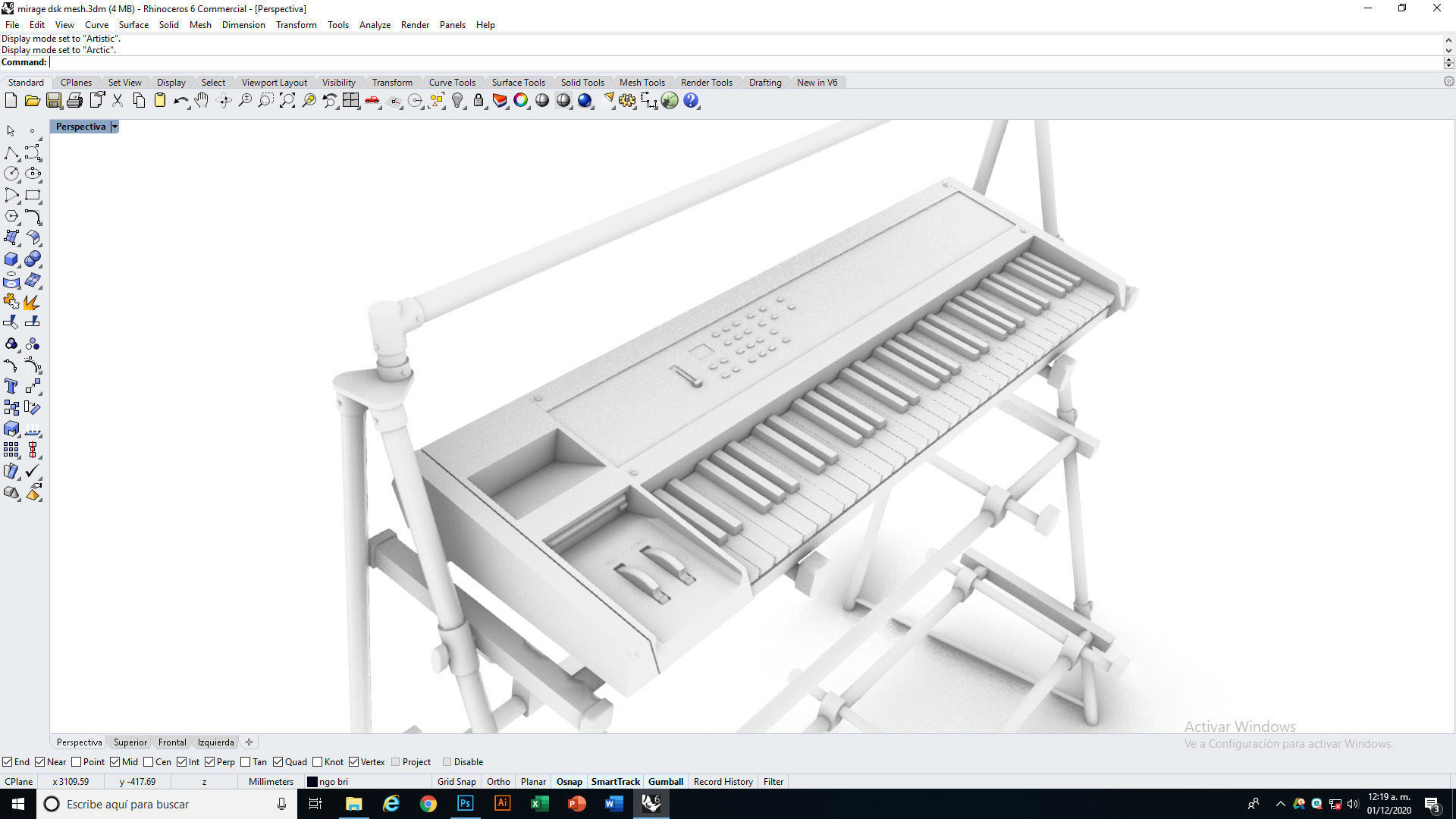Toggle the End osnap checkbox
Image resolution: width=1456 pixels, height=819 pixels.
(7, 762)
